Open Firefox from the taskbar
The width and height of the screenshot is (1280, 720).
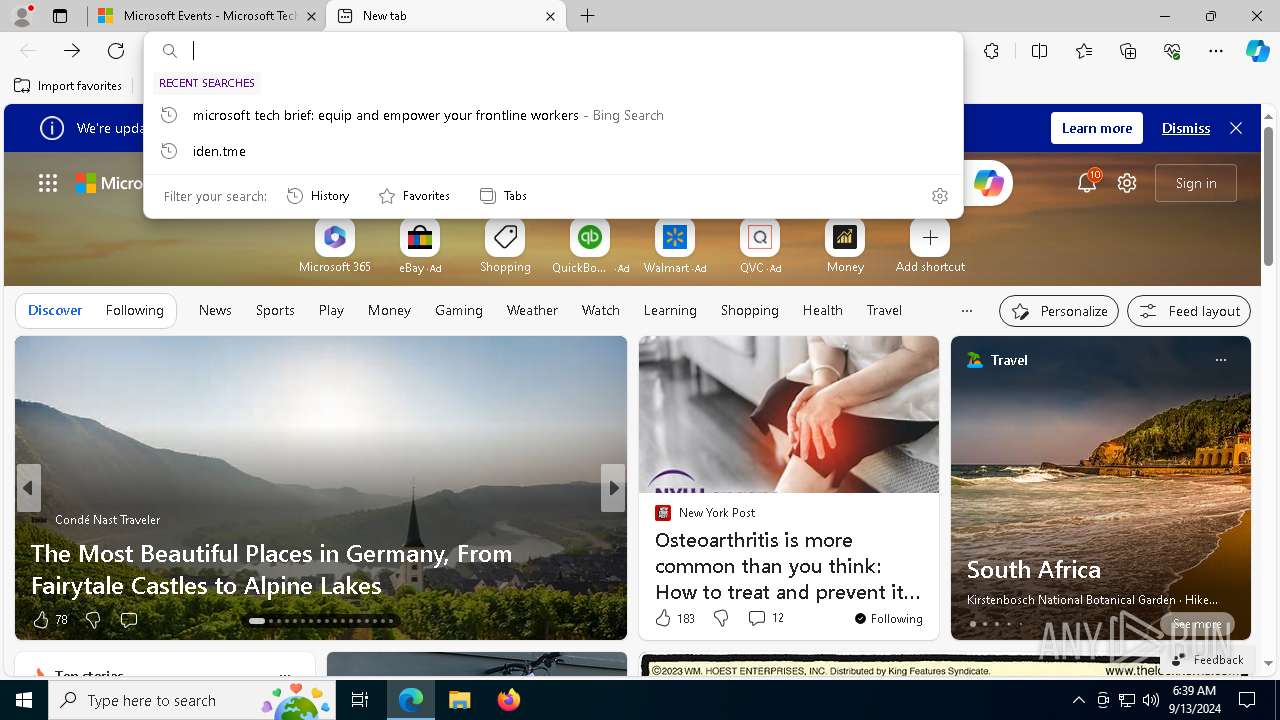pos(509,700)
